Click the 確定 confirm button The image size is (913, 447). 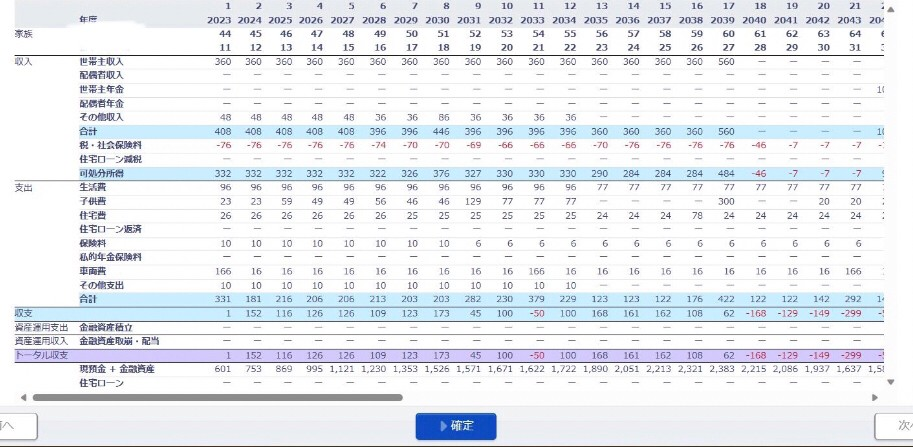(x=456, y=425)
